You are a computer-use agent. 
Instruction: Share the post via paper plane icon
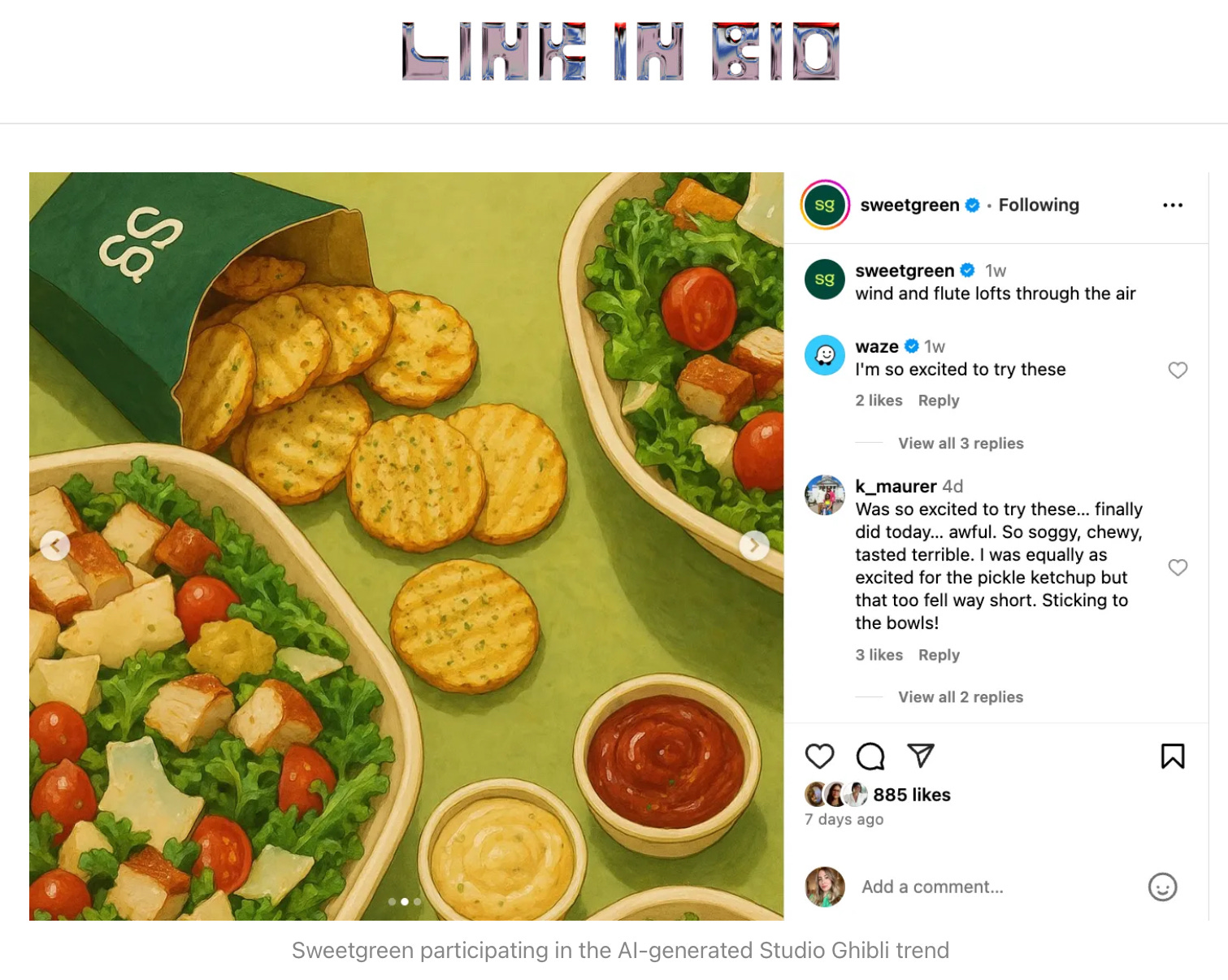[921, 756]
